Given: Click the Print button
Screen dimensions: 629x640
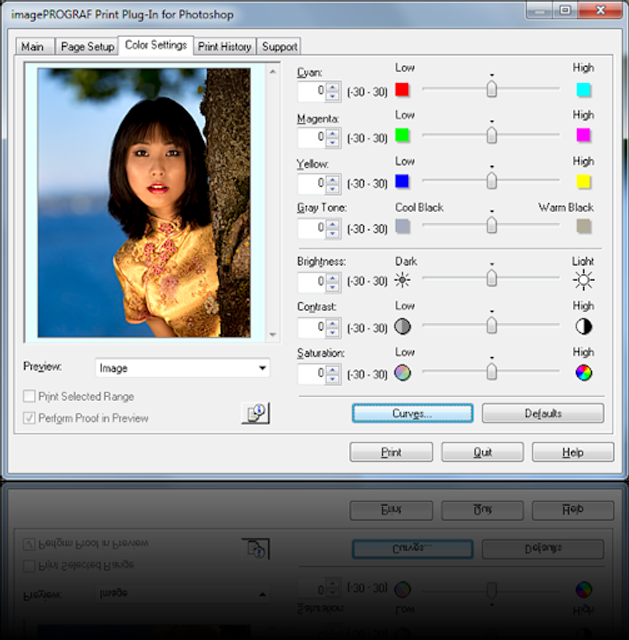Looking at the screenshot, I should pyautogui.click(x=391, y=452).
